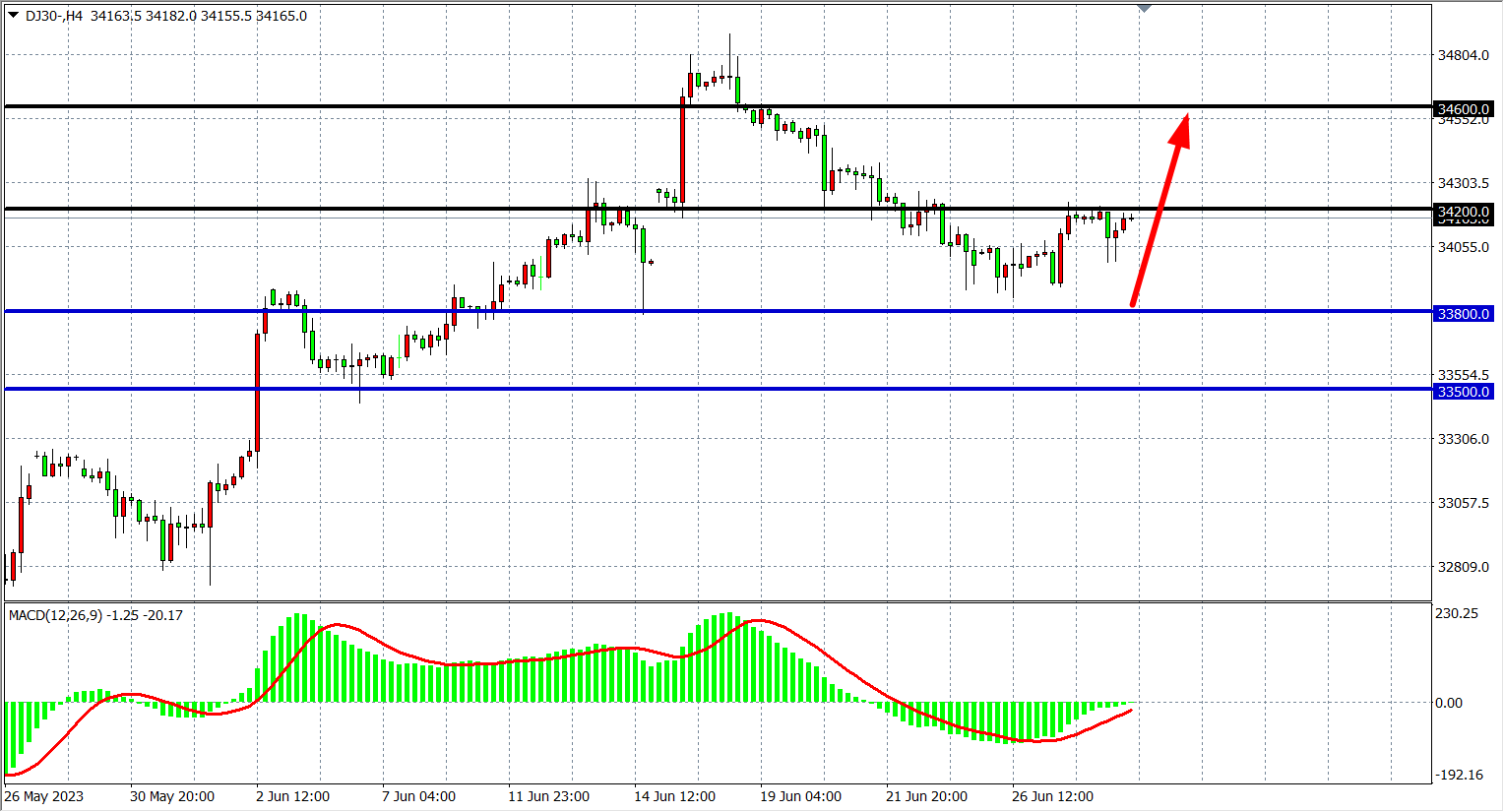Image resolution: width=1504 pixels, height=812 pixels.
Task: Click the 14 Jun 12:00 time label
Action: pos(674,796)
